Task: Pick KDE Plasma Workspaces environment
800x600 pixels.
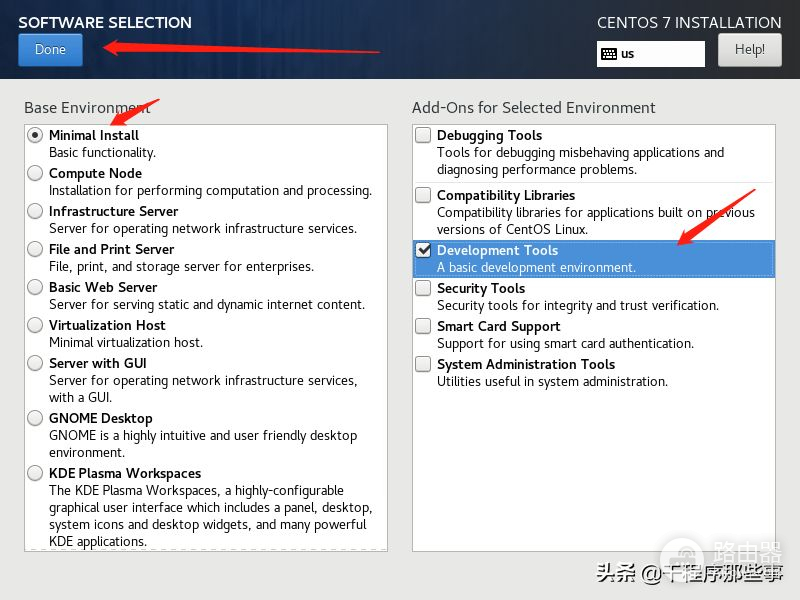Action: pyautogui.click(x=36, y=473)
